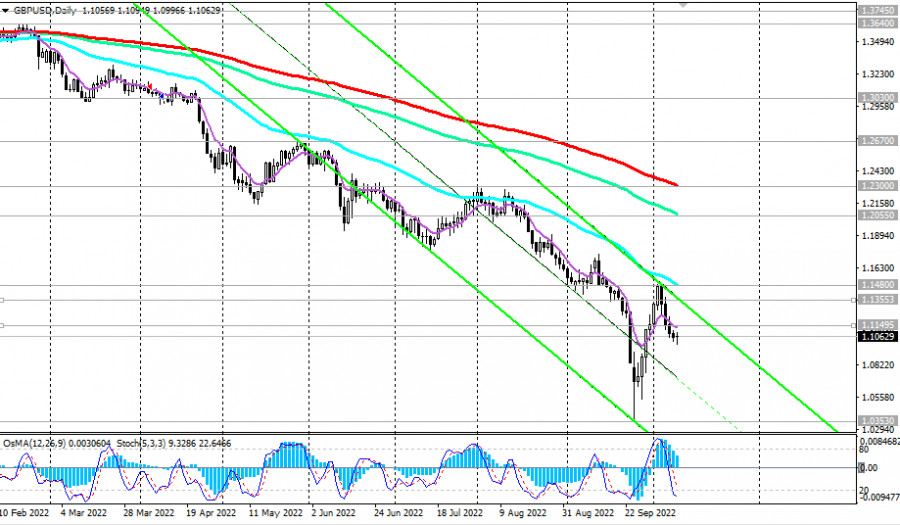
Task: Click the 1.11495 line handle on left edge
Action: (3, 325)
